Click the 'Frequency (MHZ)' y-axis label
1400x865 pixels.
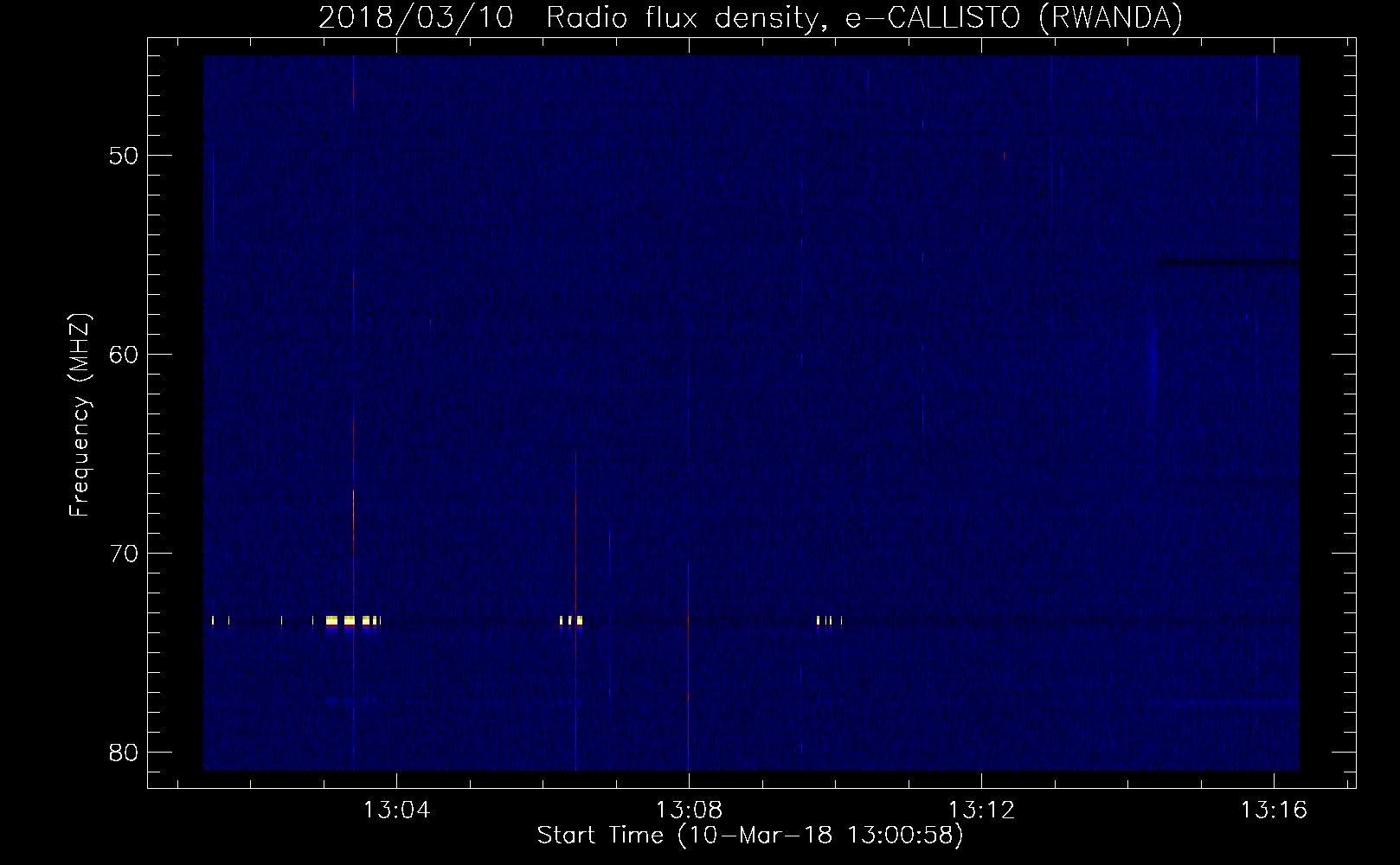(x=80, y=415)
